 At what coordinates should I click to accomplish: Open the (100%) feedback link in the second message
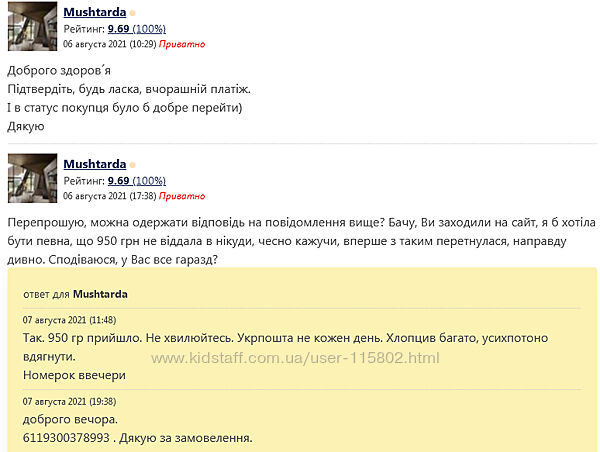(152, 180)
